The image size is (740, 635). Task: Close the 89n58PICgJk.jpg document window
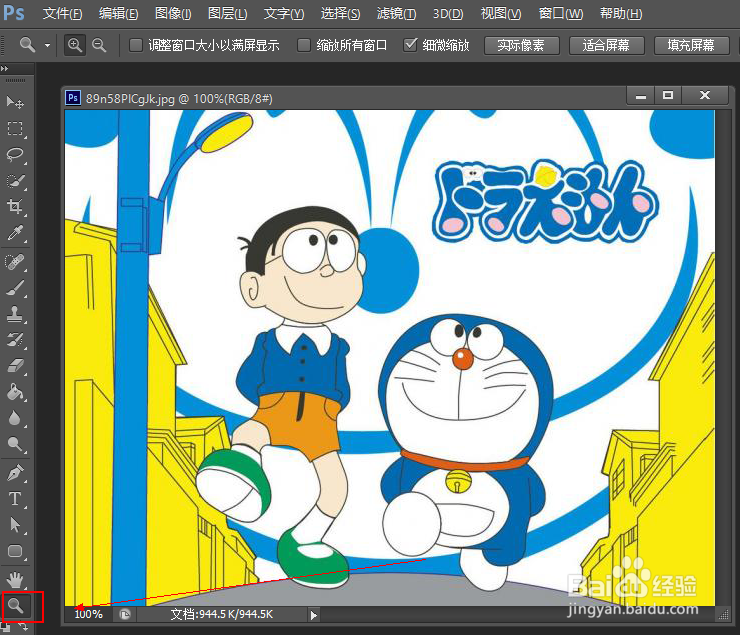pos(705,96)
